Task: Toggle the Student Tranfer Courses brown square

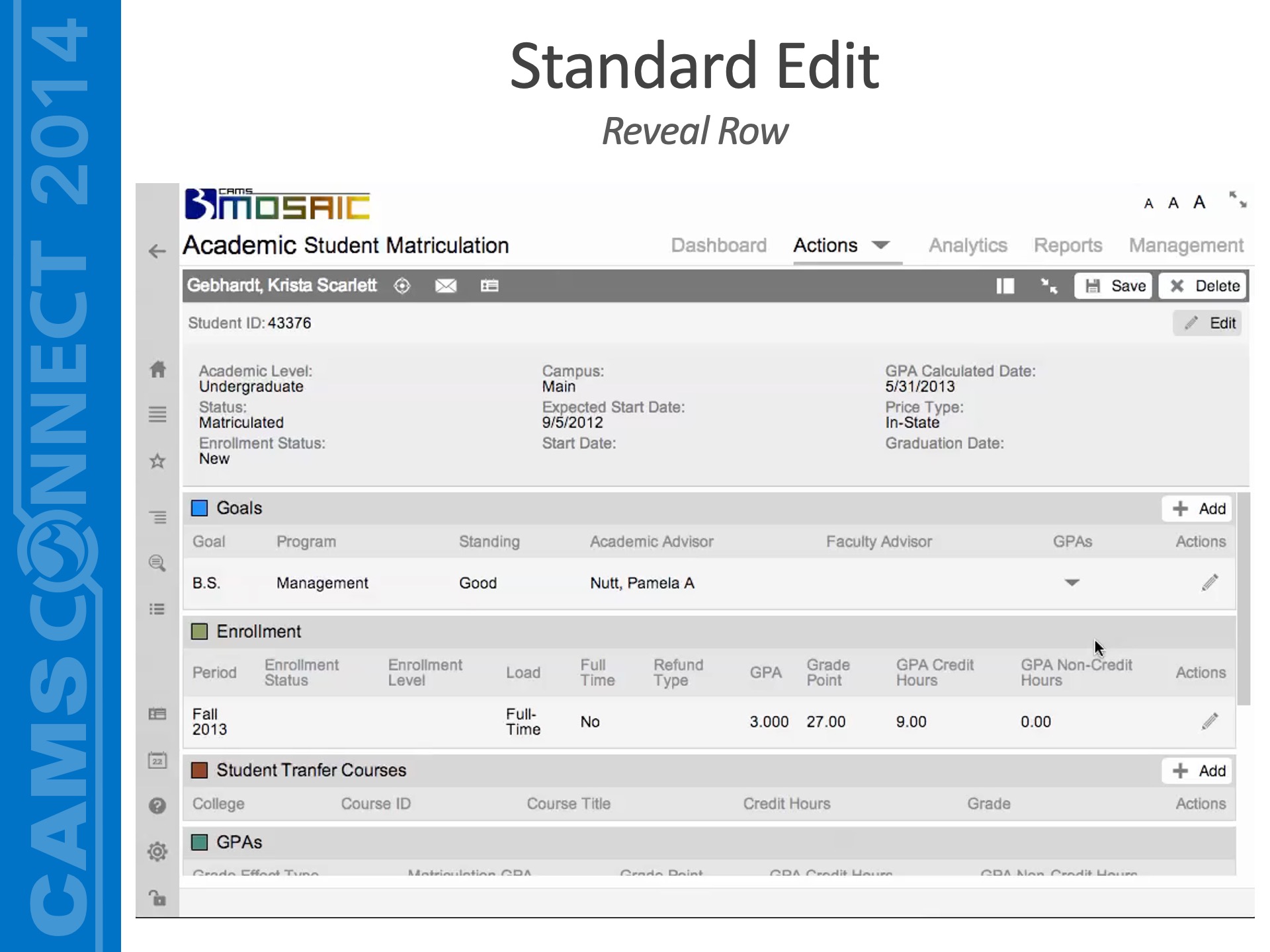Action: tap(199, 770)
